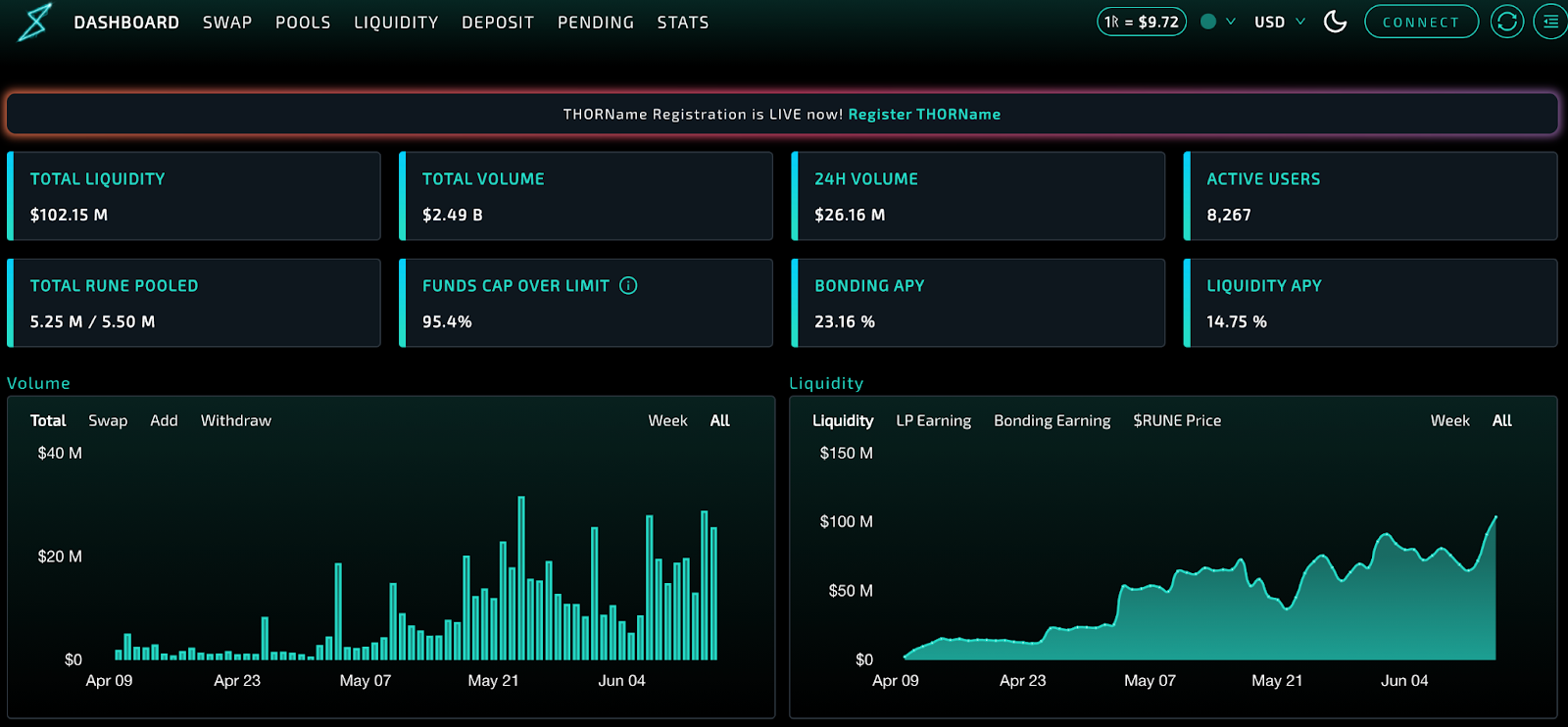1568x727 pixels.
Task: Click the Funds Cap info icon
Action: pos(628,285)
